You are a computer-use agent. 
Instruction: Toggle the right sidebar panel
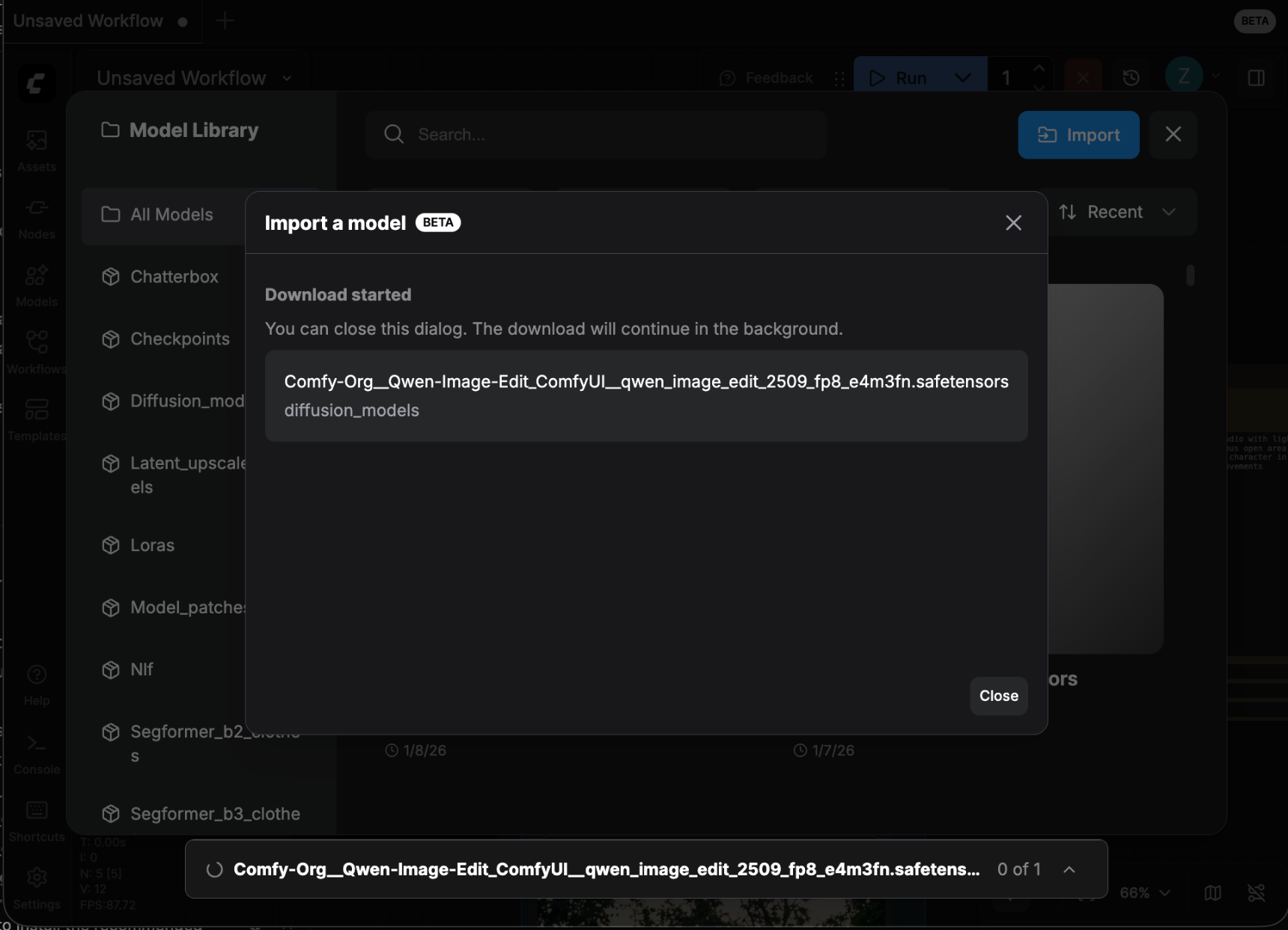click(x=1257, y=77)
